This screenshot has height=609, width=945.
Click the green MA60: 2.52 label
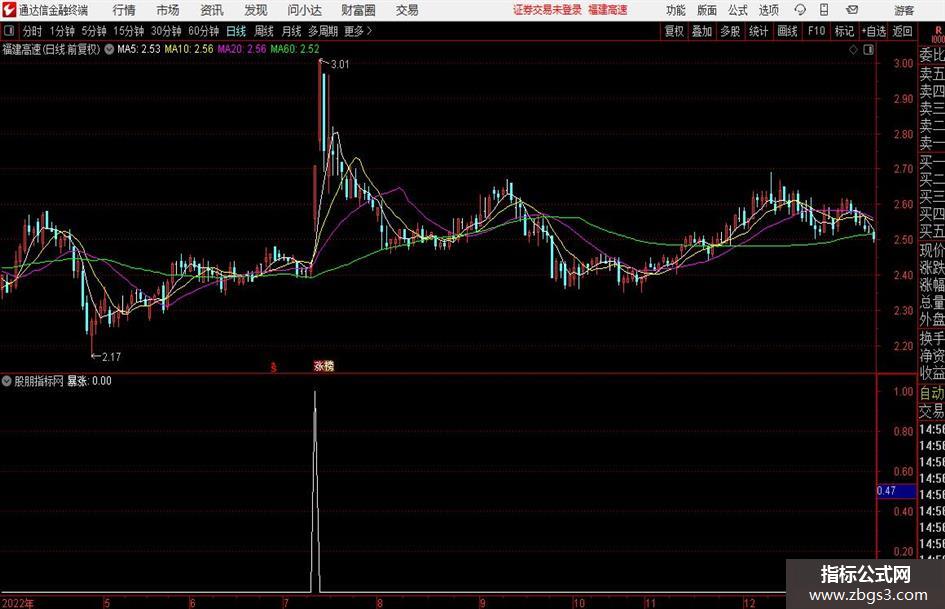295,49
